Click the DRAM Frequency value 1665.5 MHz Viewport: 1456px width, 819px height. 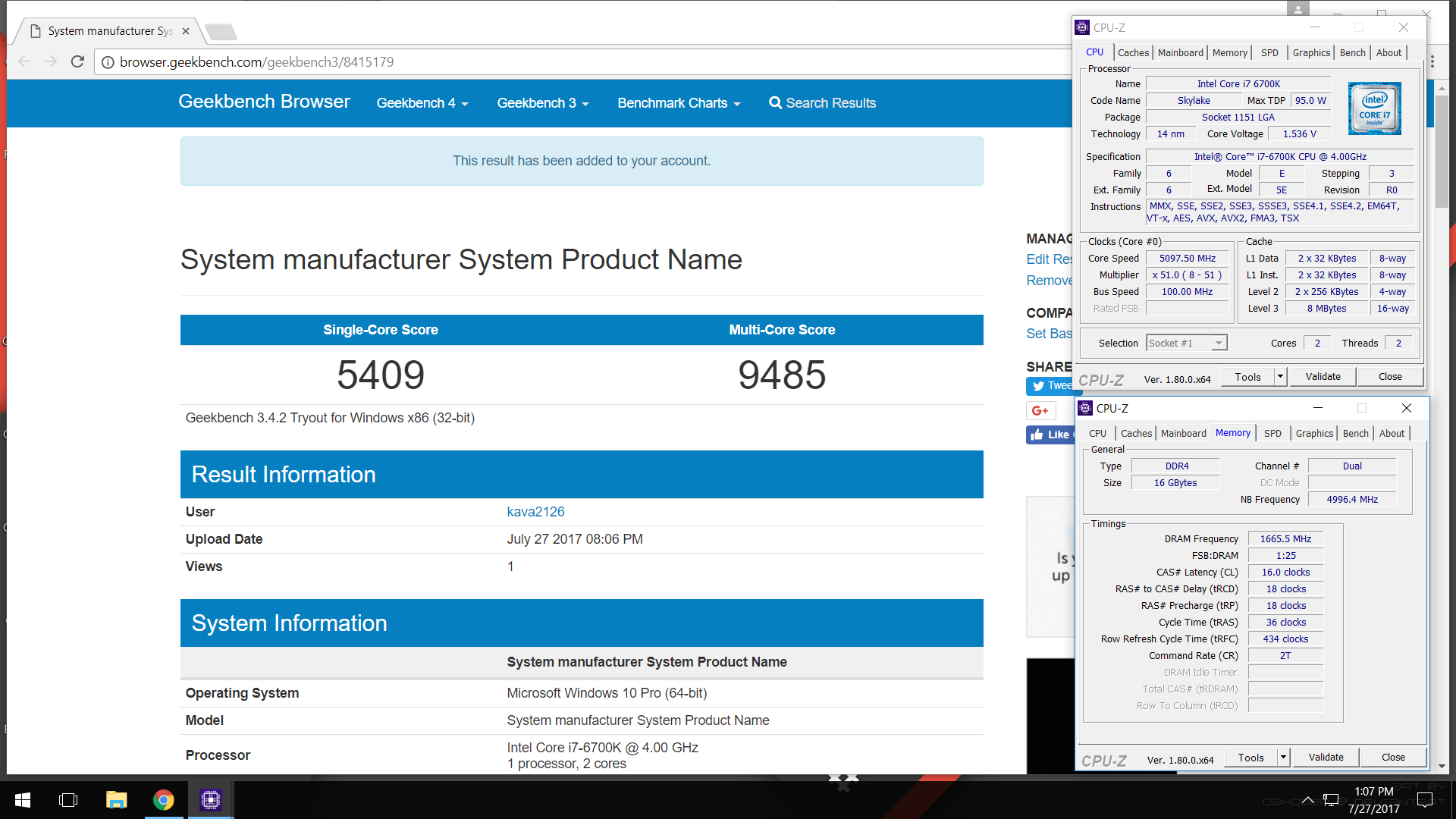[x=1285, y=539]
